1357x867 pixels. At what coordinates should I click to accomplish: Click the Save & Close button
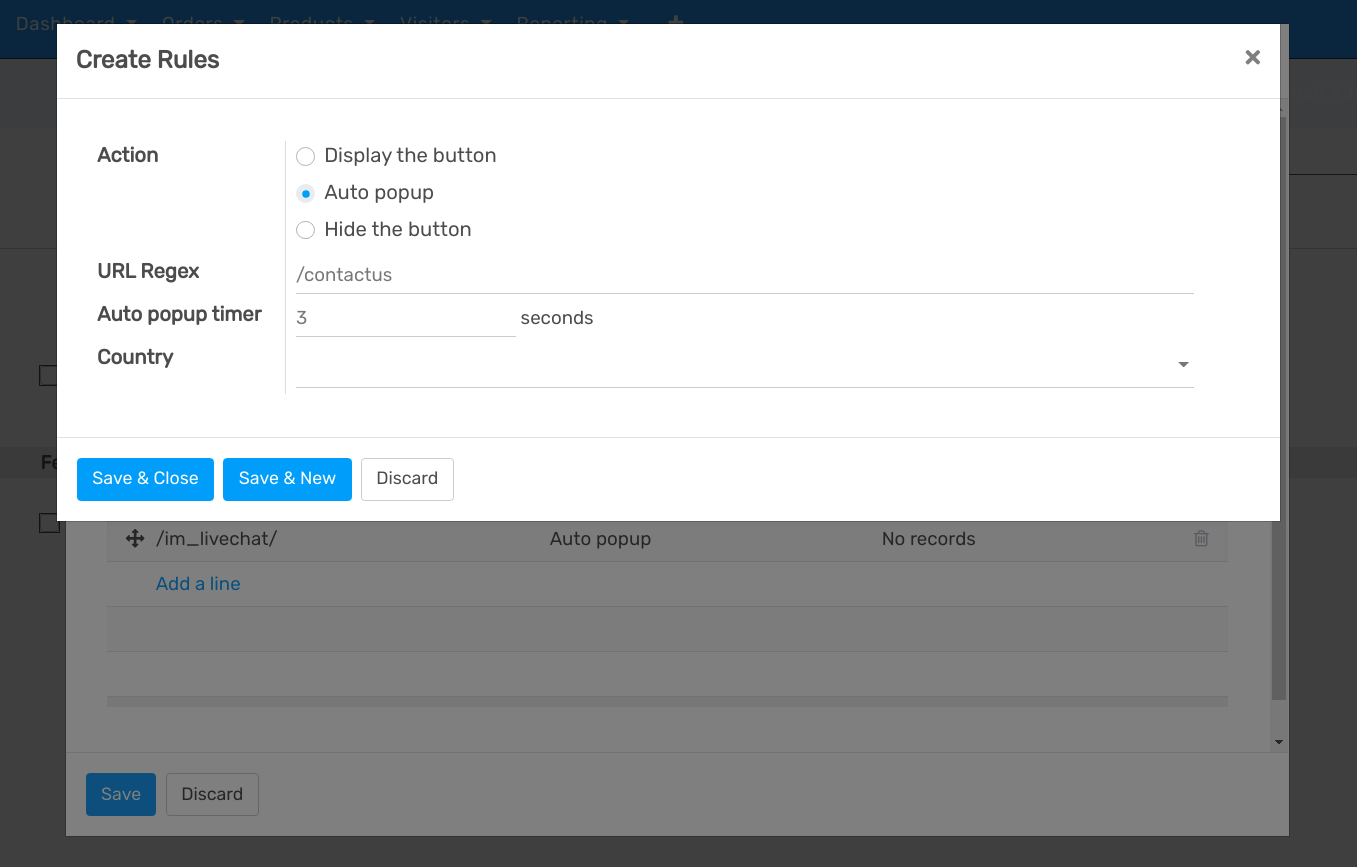pyautogui.click(x=144, y=479)
